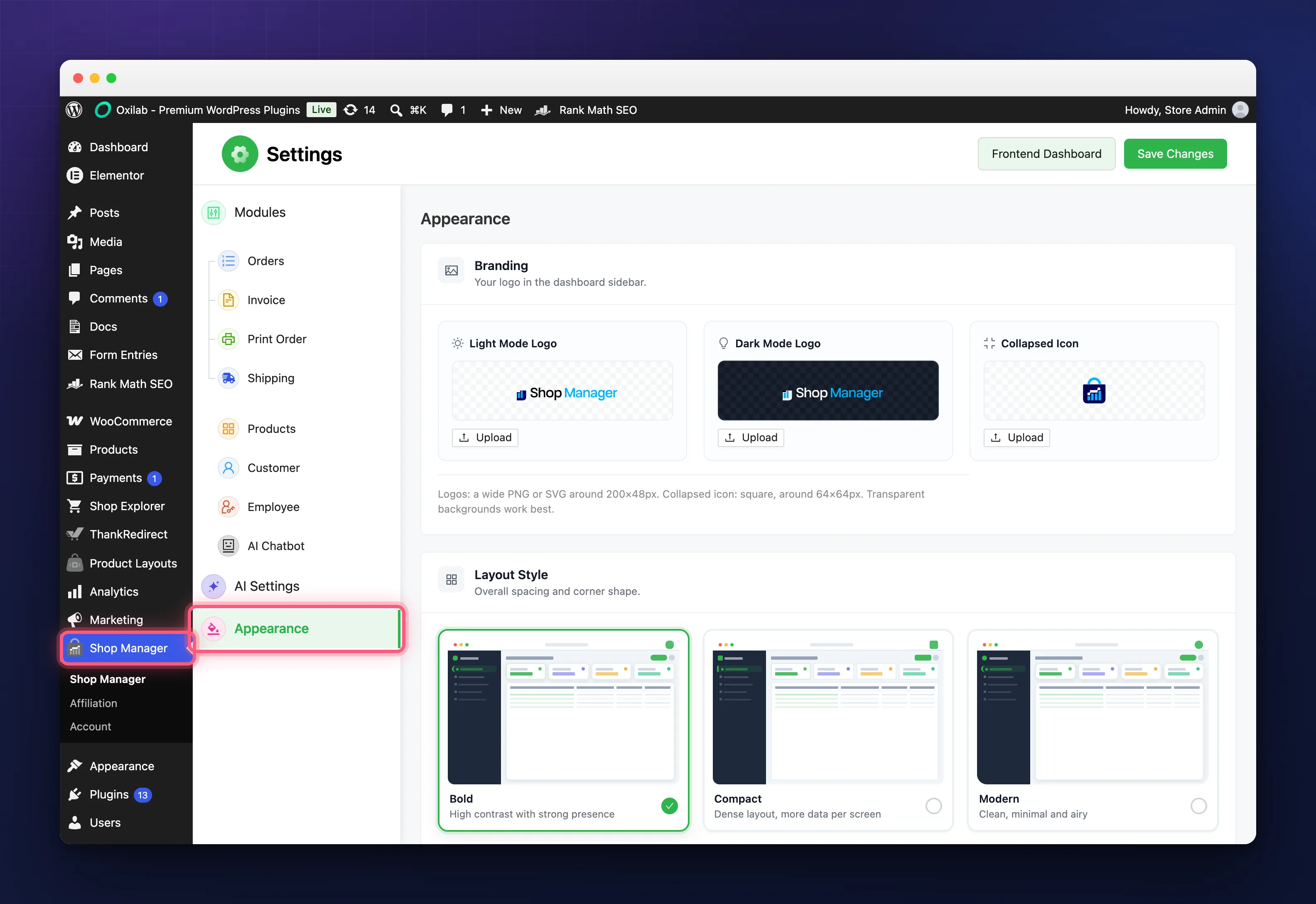
Task: Open Users in the WordPress sidebar
Action: 126,823
